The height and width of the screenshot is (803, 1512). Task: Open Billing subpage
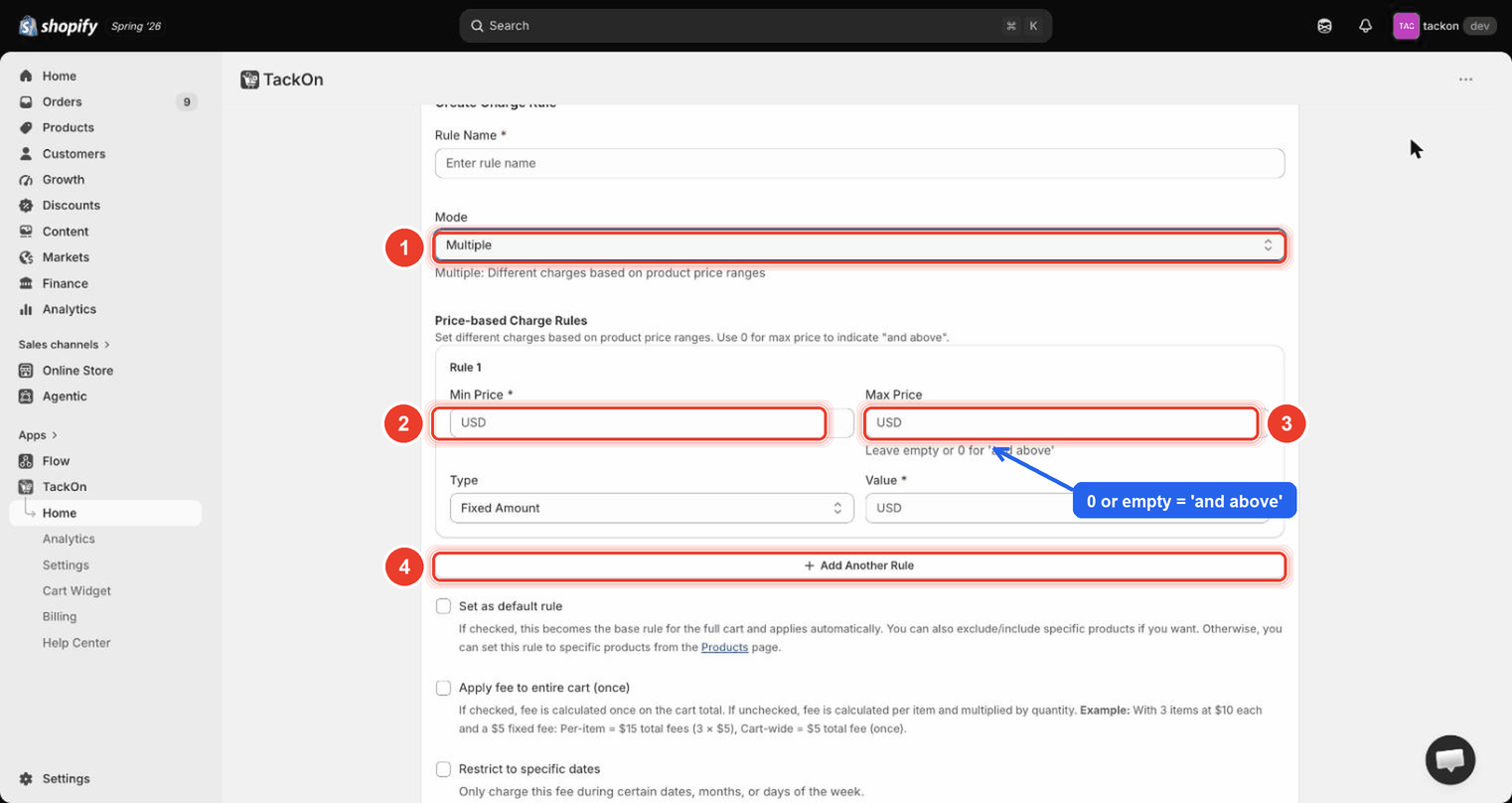tap(60, 616)
